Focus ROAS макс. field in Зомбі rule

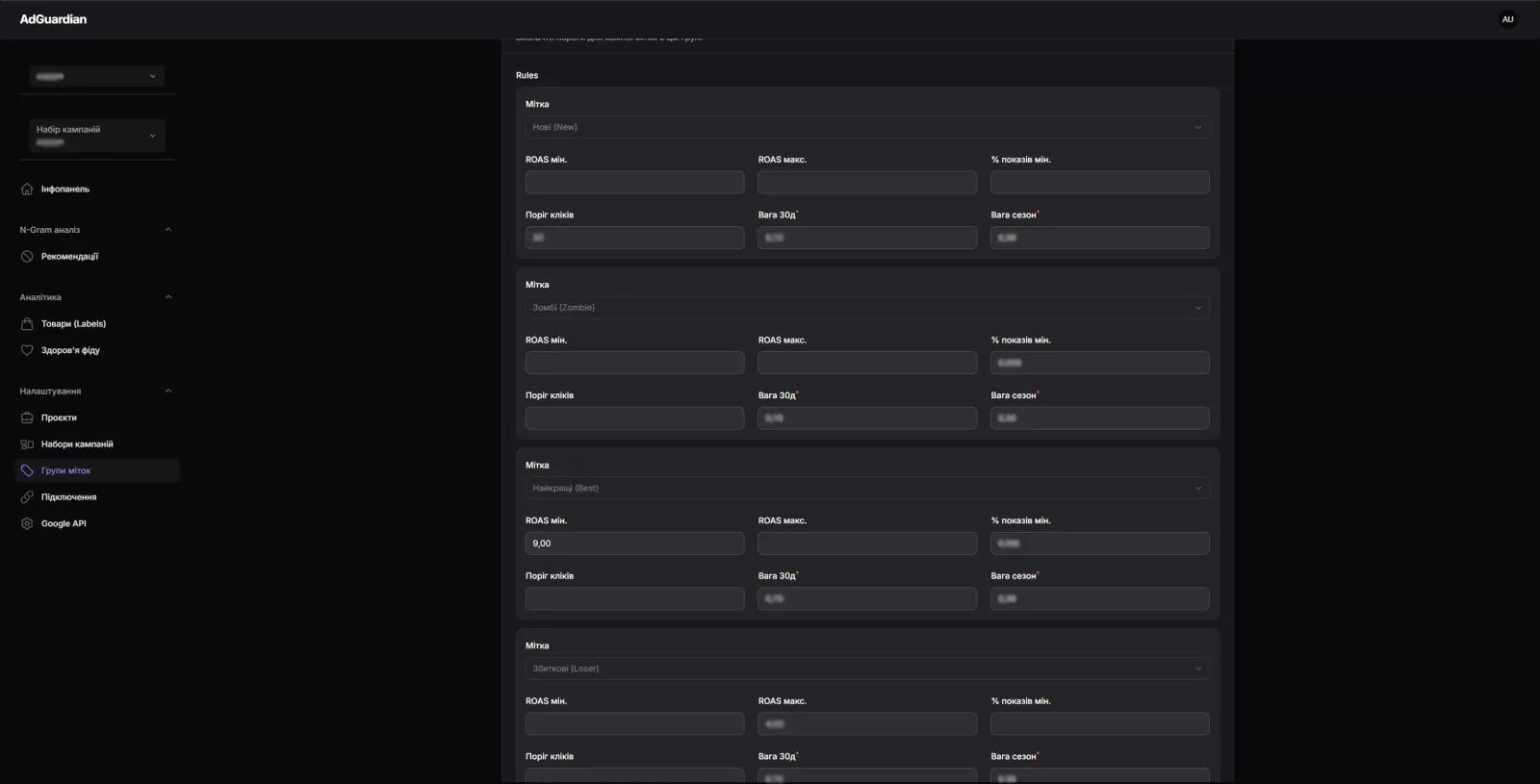867,363
